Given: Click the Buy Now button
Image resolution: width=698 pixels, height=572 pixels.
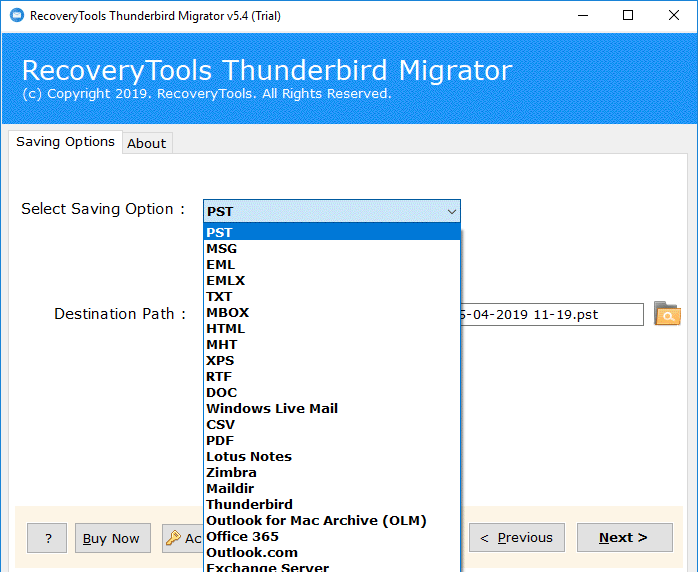Looking at the screenshot, I should (x=113, y=538).
